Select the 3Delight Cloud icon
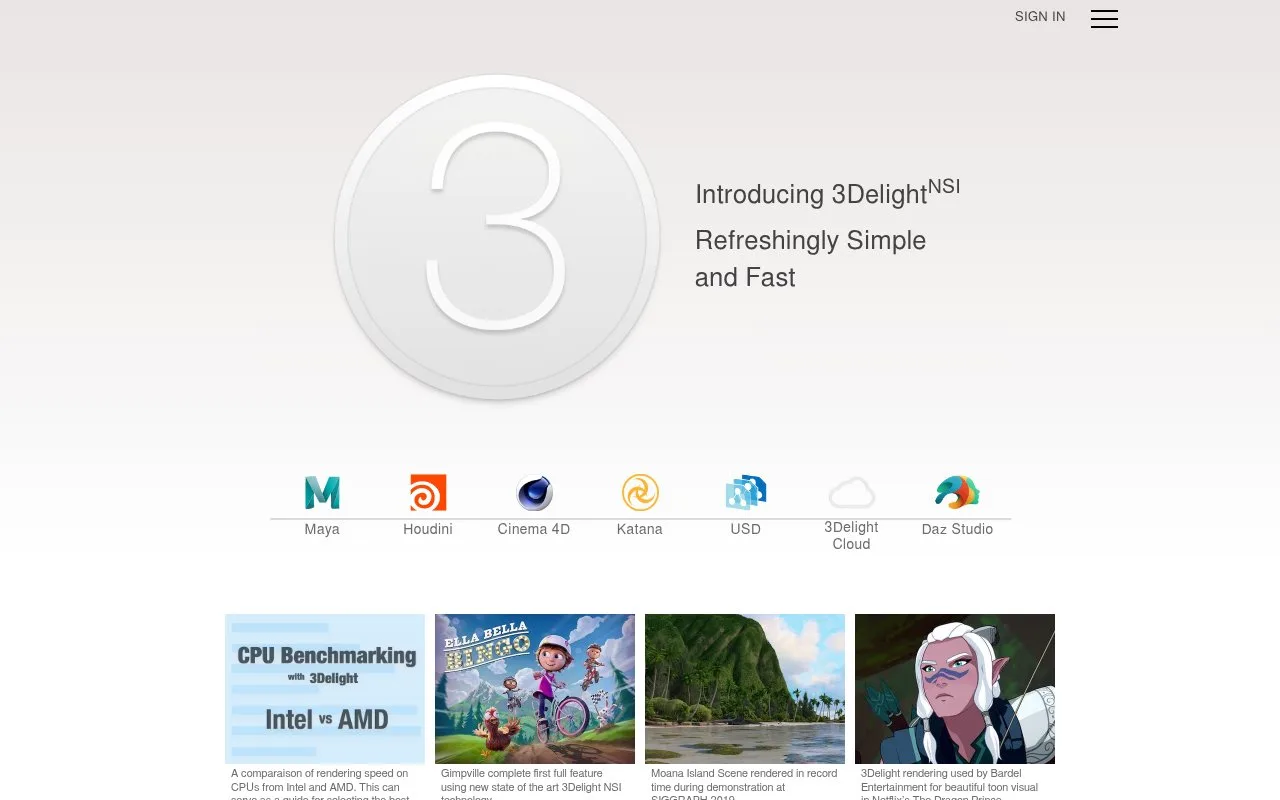This screenshot has width=1280, height=800. coord(852,493)
